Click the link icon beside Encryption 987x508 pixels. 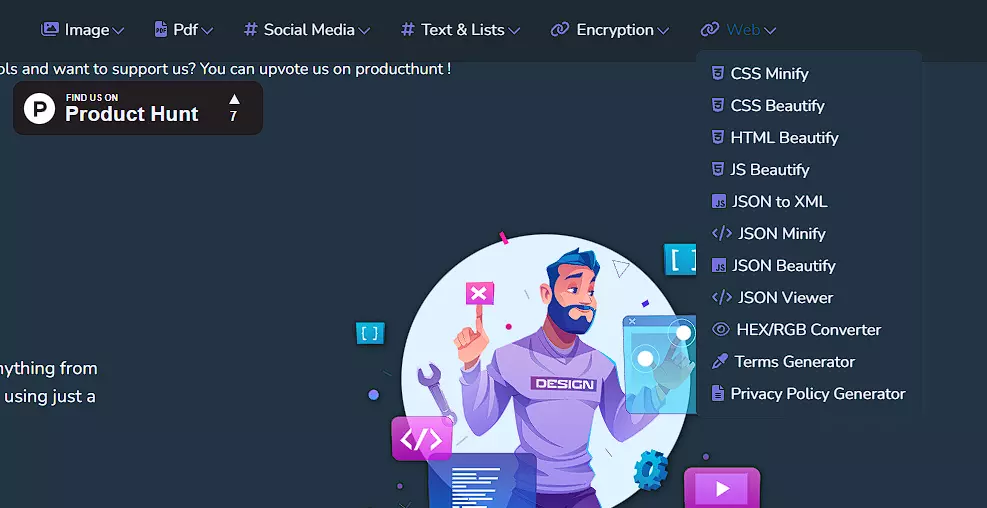pyautogui.click(x=560, y=30)
